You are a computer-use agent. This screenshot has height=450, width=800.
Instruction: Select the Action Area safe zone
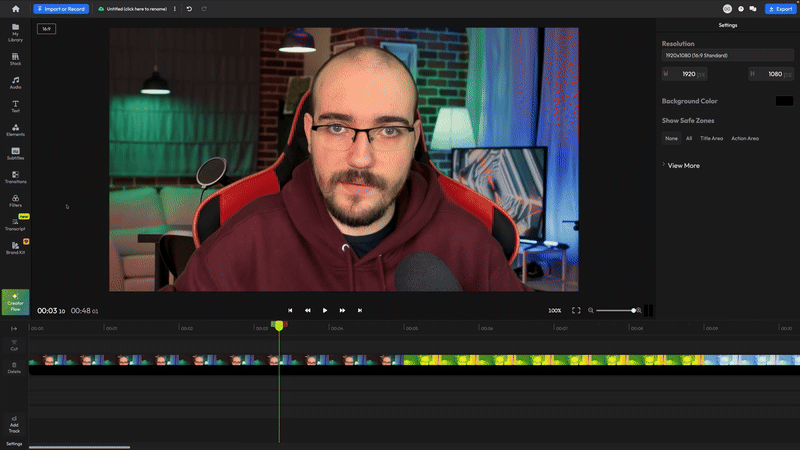[745, 138]
